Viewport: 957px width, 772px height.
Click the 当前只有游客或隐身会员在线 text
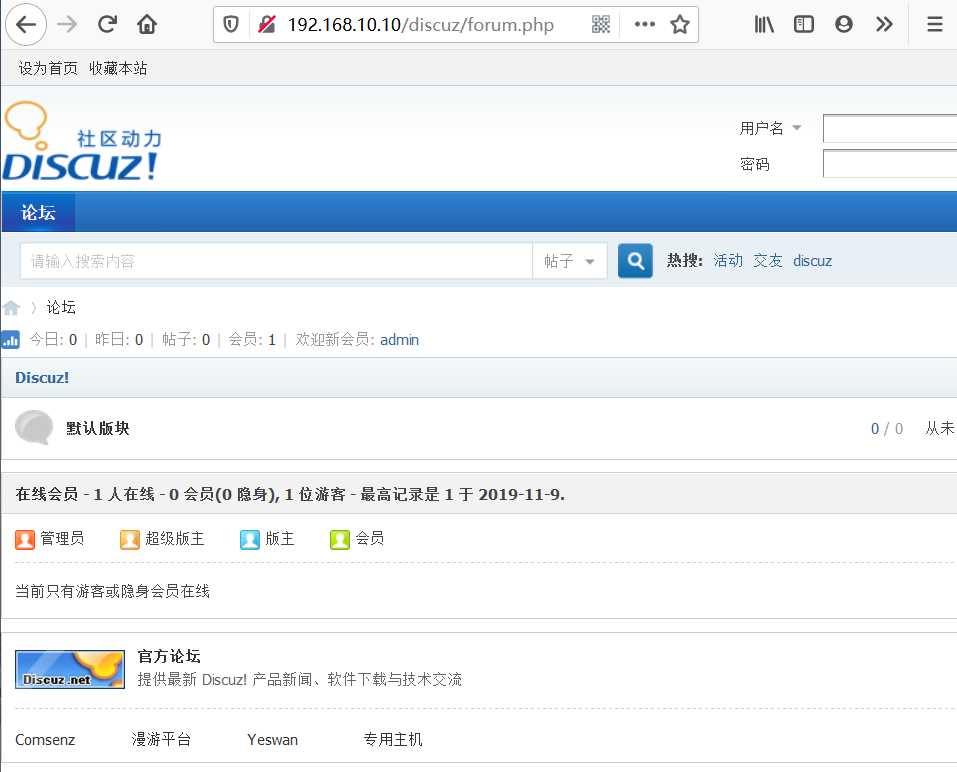[x=112, y=591]
